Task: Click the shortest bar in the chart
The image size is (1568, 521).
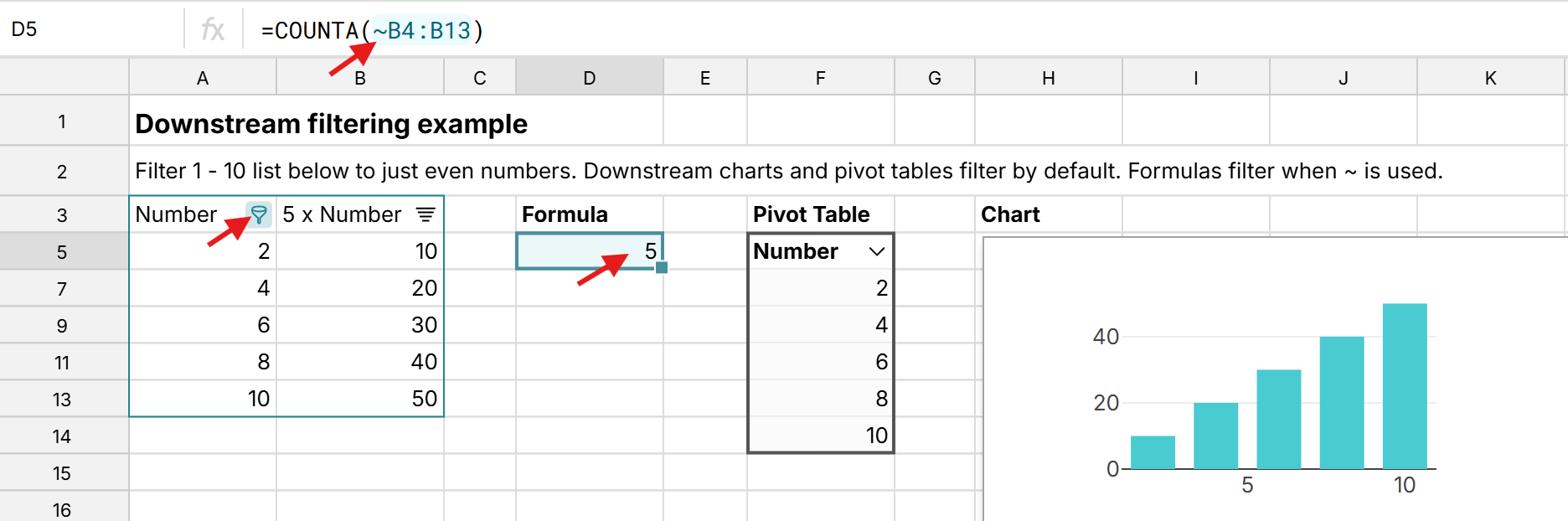Action: pyautogui.click(x=1153, y=452)
